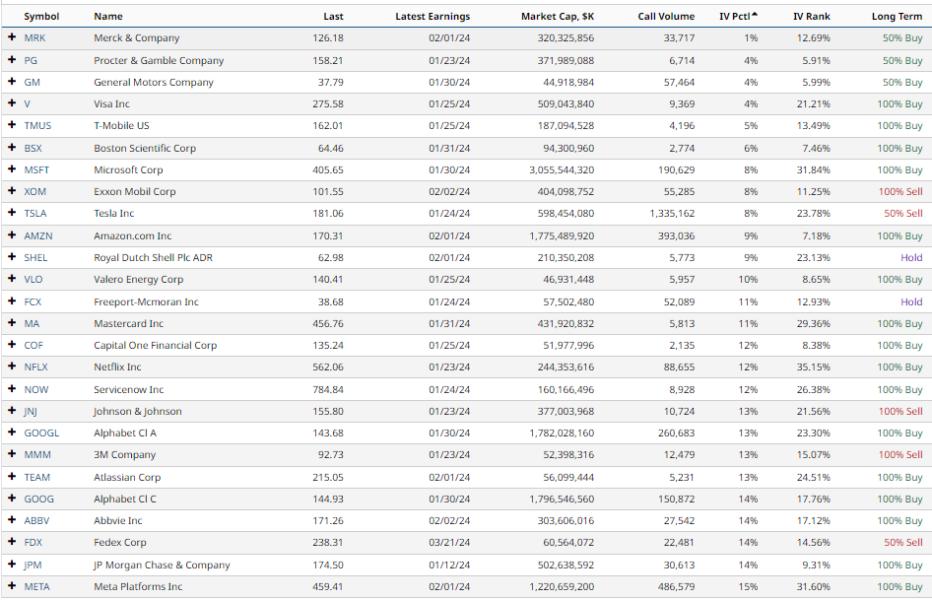The image size is (932, 600).
Task: Expand the BSX row plus icon
Action: click(x=12, y=147)
